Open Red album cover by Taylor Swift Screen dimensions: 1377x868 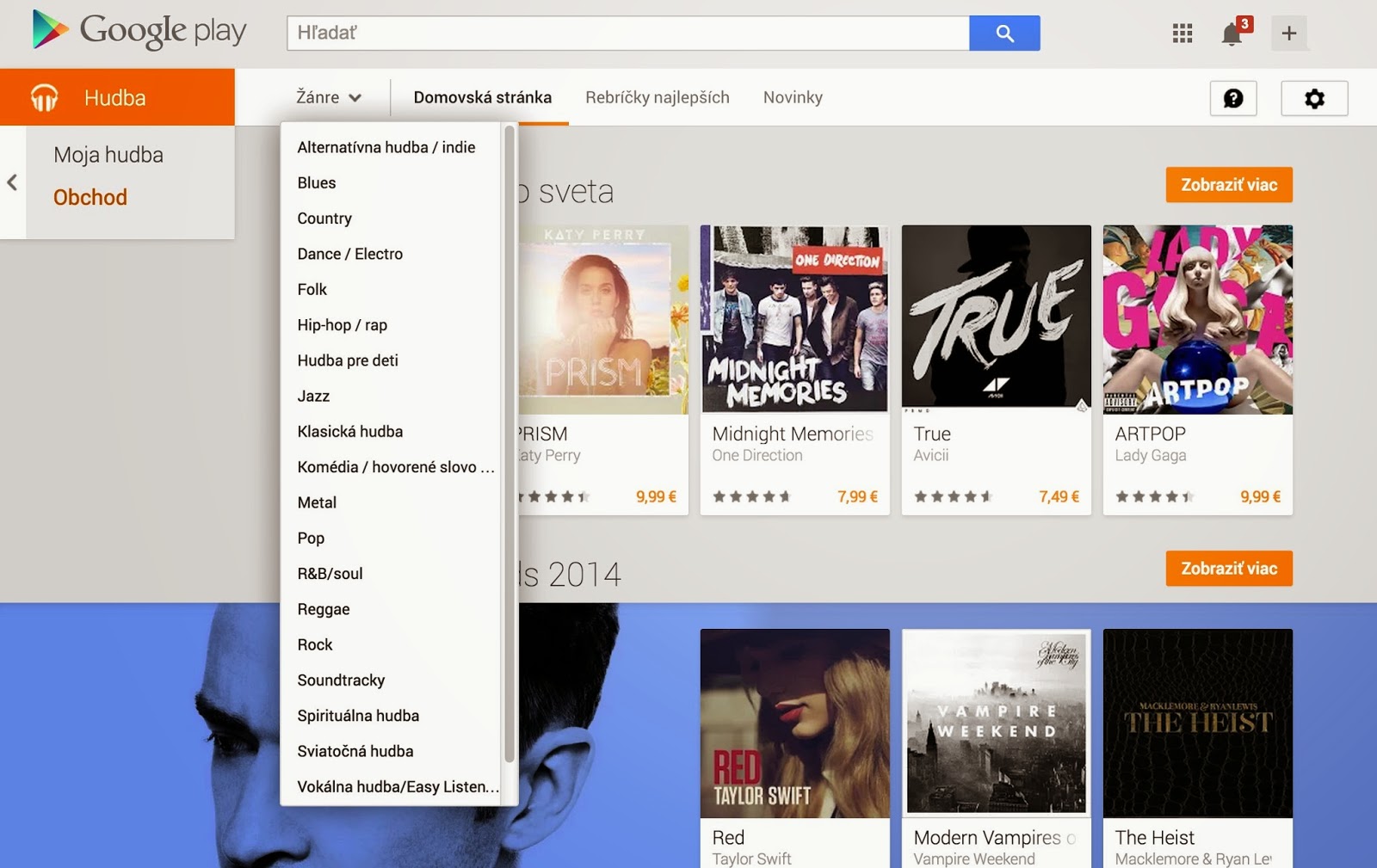pos(795,723)
